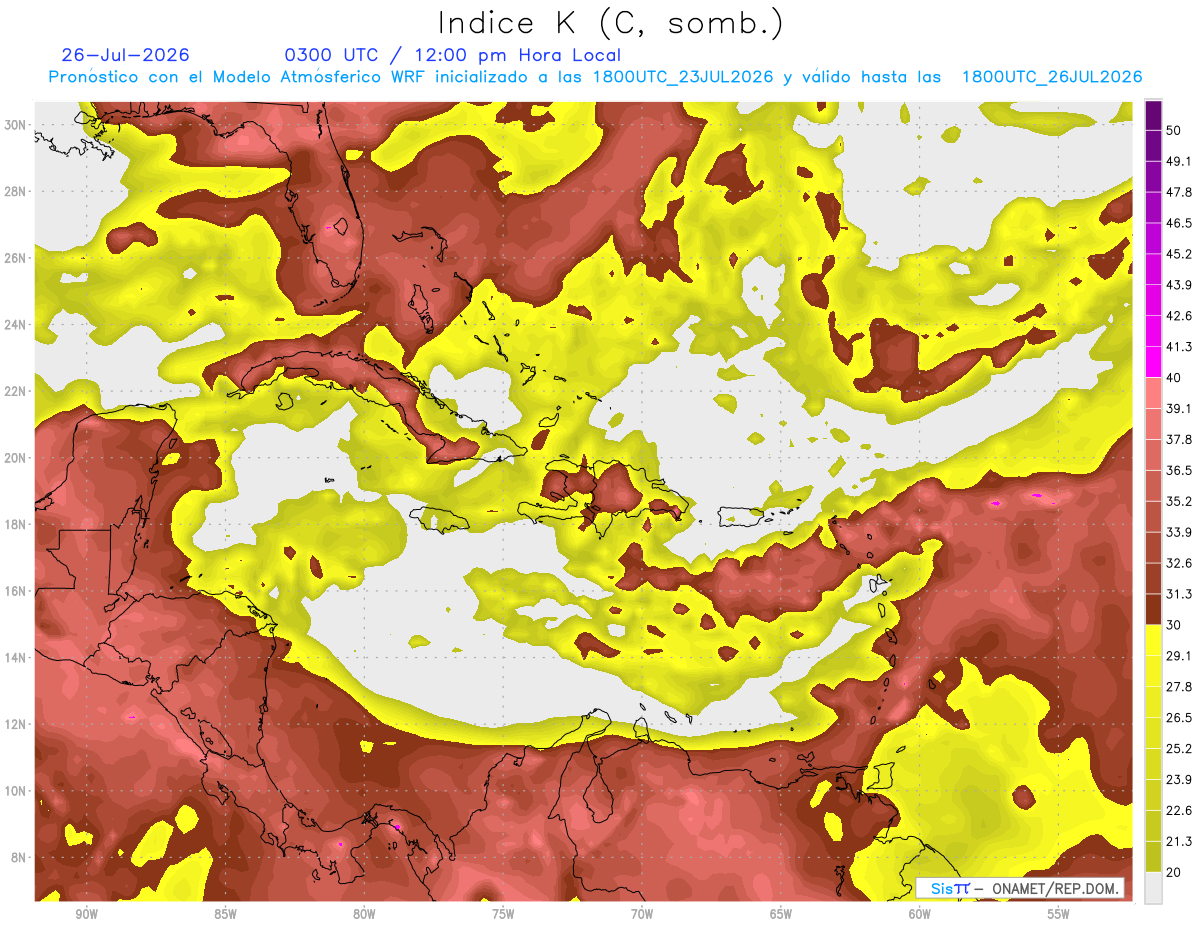Click the 26N latitude axis label
Image resolution: width=1200 pixels, height=927 pixels.
click(16, 258)
